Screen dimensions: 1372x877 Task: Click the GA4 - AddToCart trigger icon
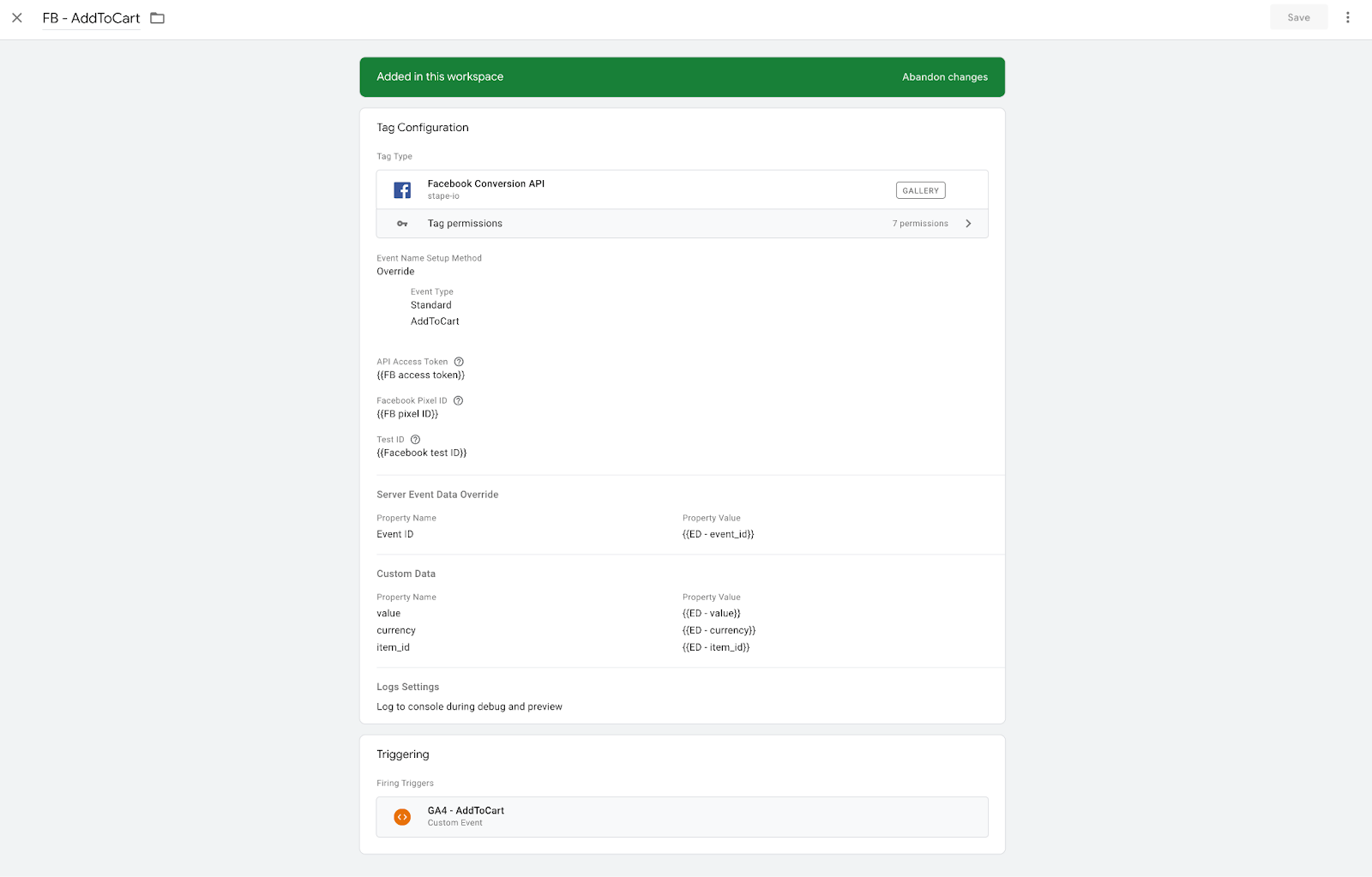click(402, 817)
